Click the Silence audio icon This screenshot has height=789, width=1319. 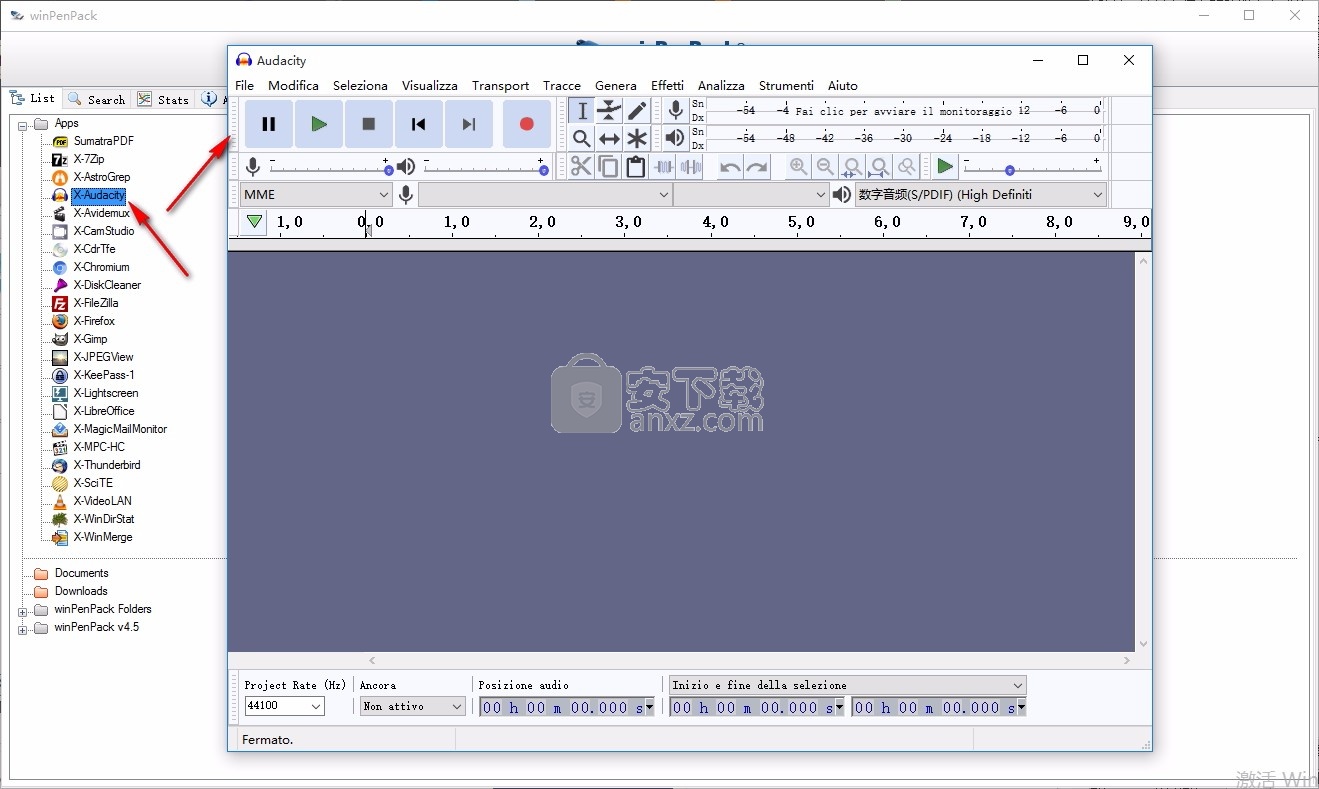(689, 166)
